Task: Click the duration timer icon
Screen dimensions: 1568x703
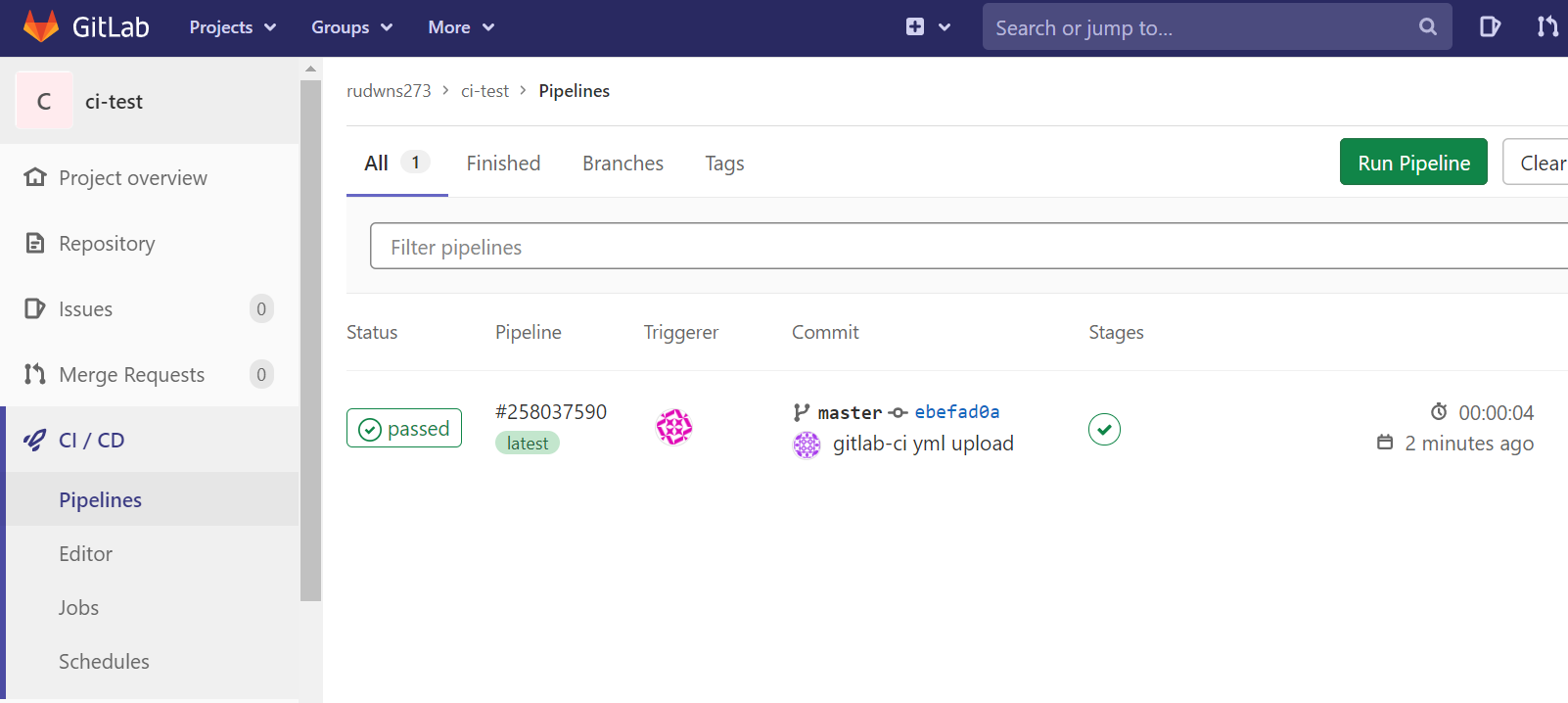Action: tap(1439, 411)
